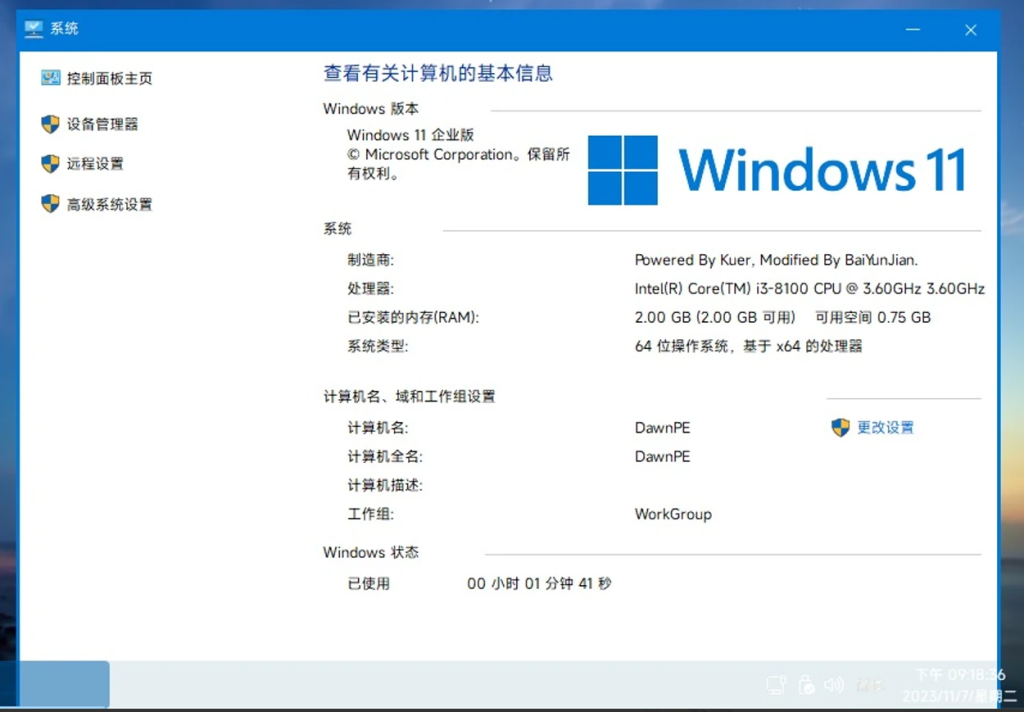Click the heading 查看有关计算机的基本信息

pos(438,73)
